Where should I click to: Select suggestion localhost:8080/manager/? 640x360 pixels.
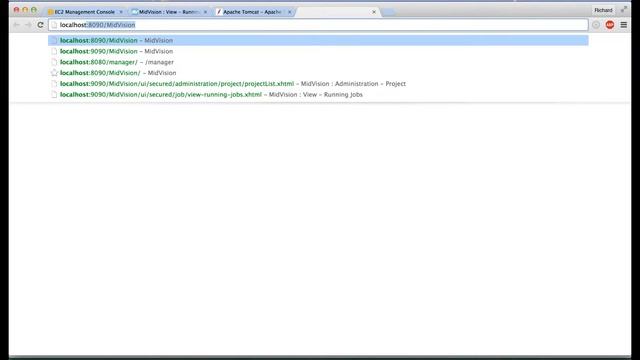(318, 62)
